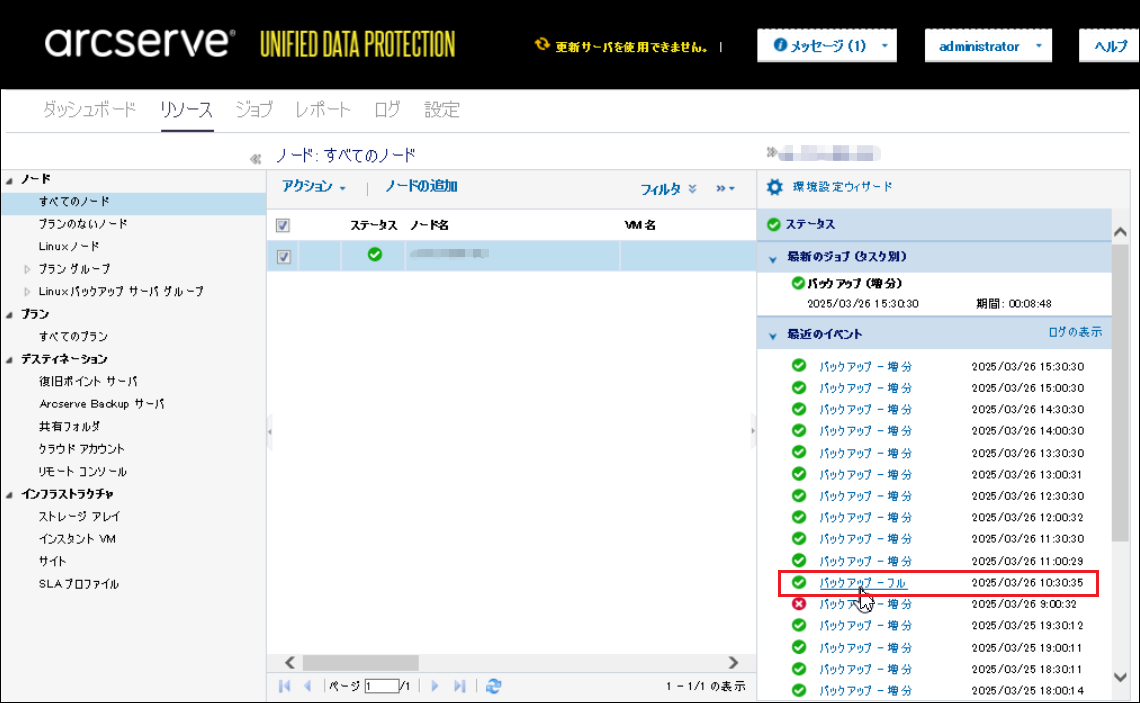
Task: Switch to the ログ tab
Action: (x=388, y=110)
